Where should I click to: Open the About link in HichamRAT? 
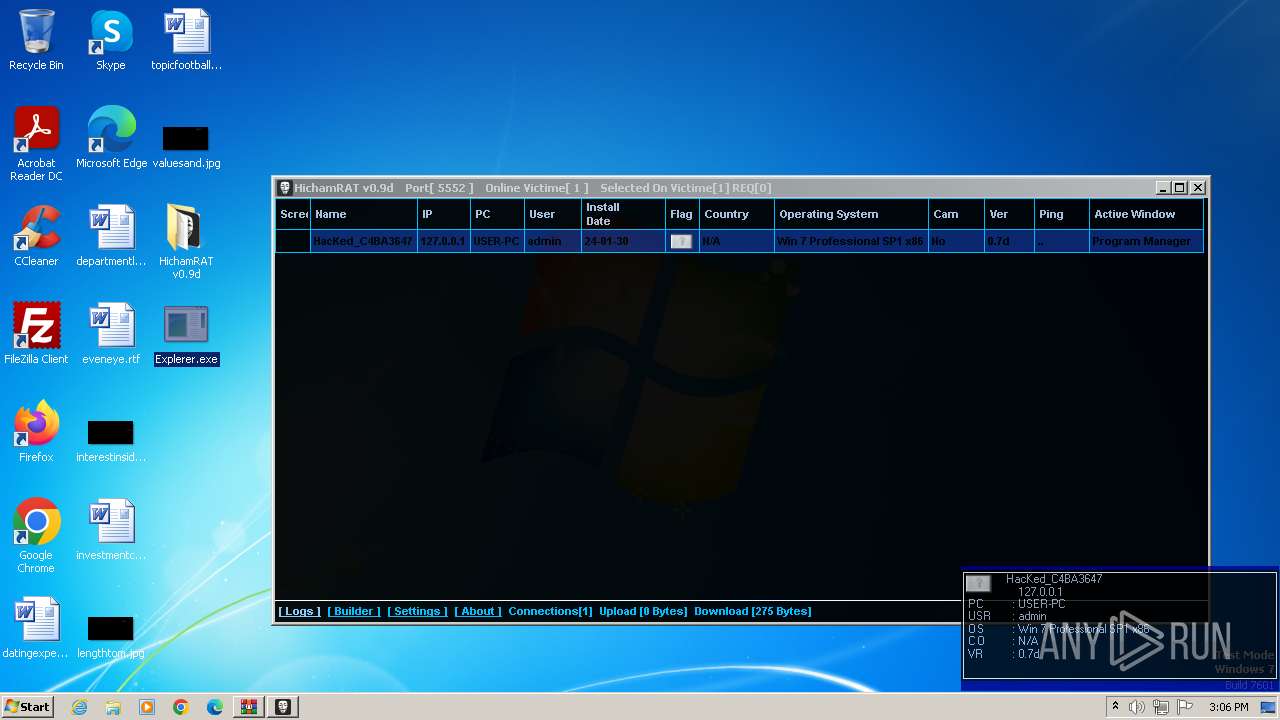tap(478, 611)
